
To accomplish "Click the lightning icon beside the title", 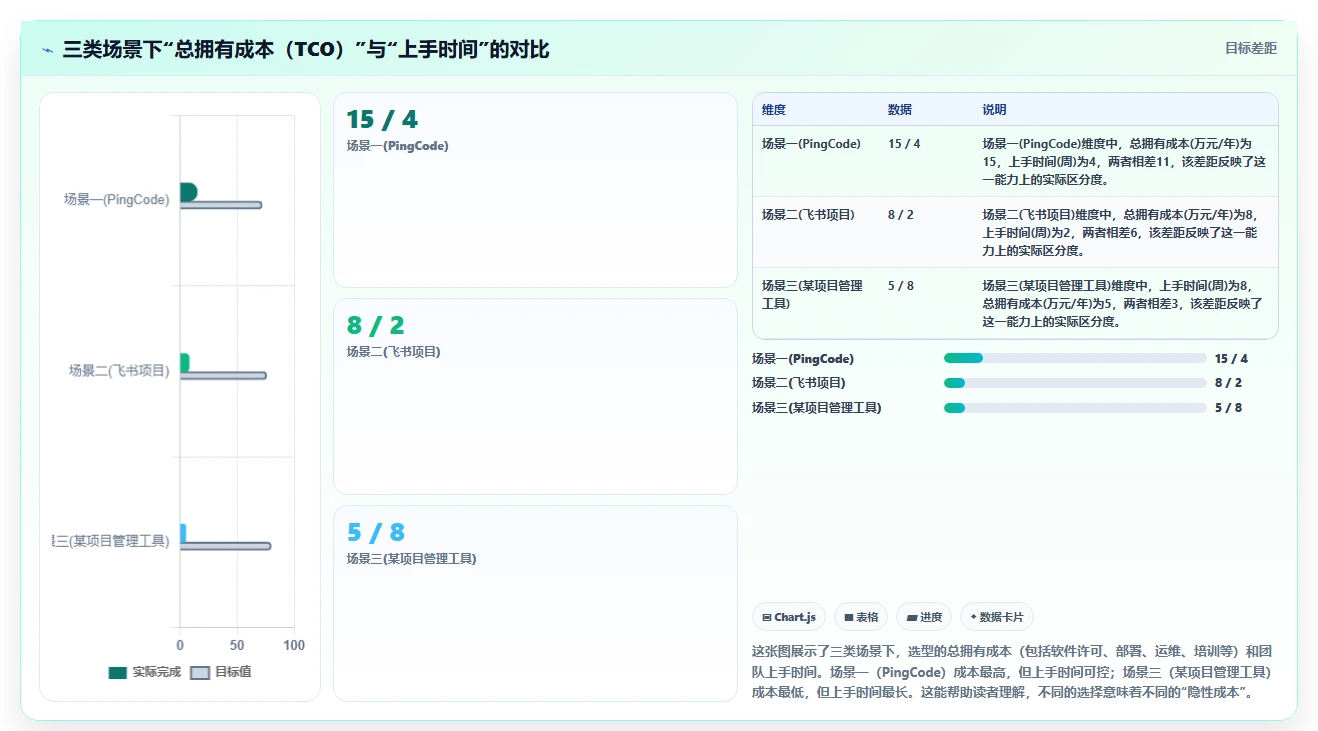I will coord(47,50).
